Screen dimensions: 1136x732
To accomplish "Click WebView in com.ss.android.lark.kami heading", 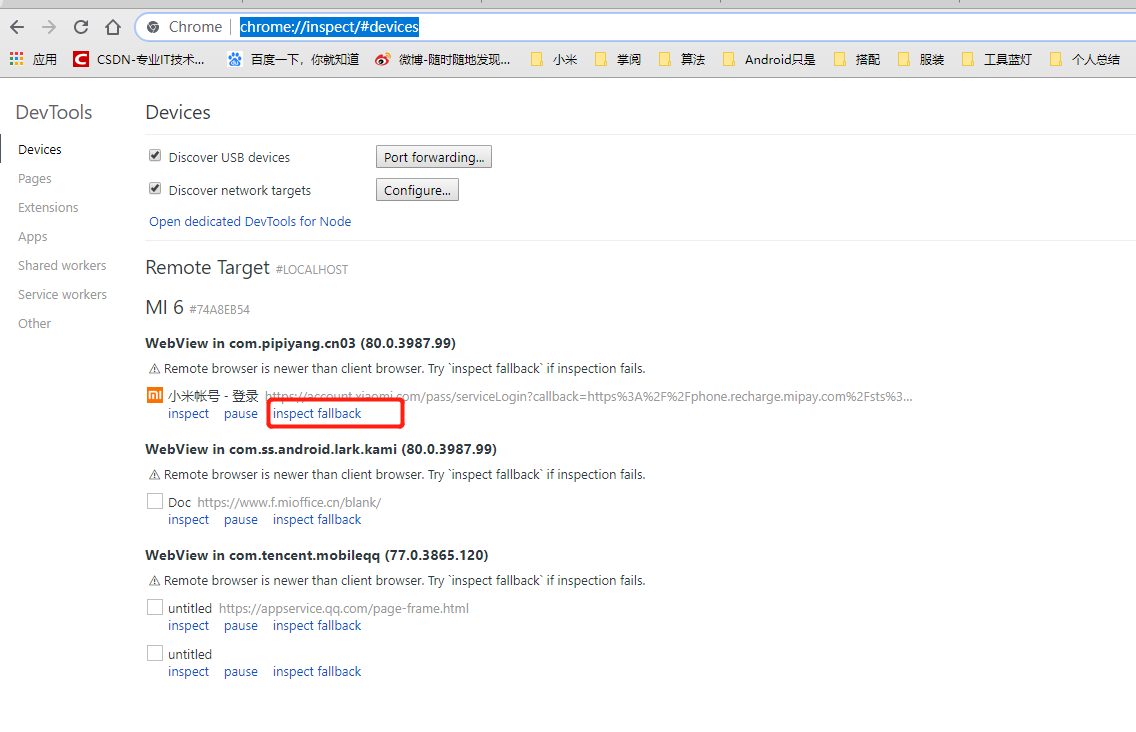I will pos(321,449).
